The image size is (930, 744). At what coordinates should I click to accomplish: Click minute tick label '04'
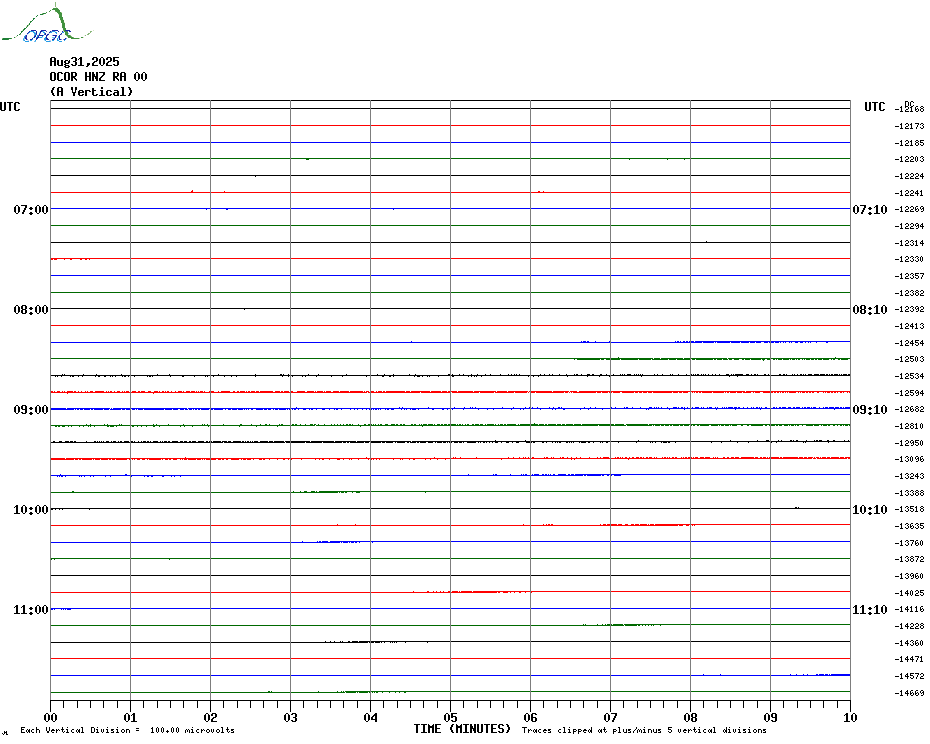pyautogui.click(x=371, y=718)
